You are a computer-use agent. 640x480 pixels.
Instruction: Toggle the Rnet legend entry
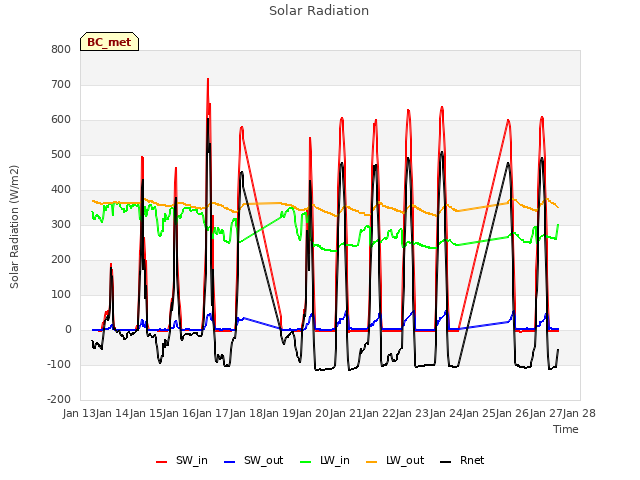pyautogui.click(x=462, y=460)
